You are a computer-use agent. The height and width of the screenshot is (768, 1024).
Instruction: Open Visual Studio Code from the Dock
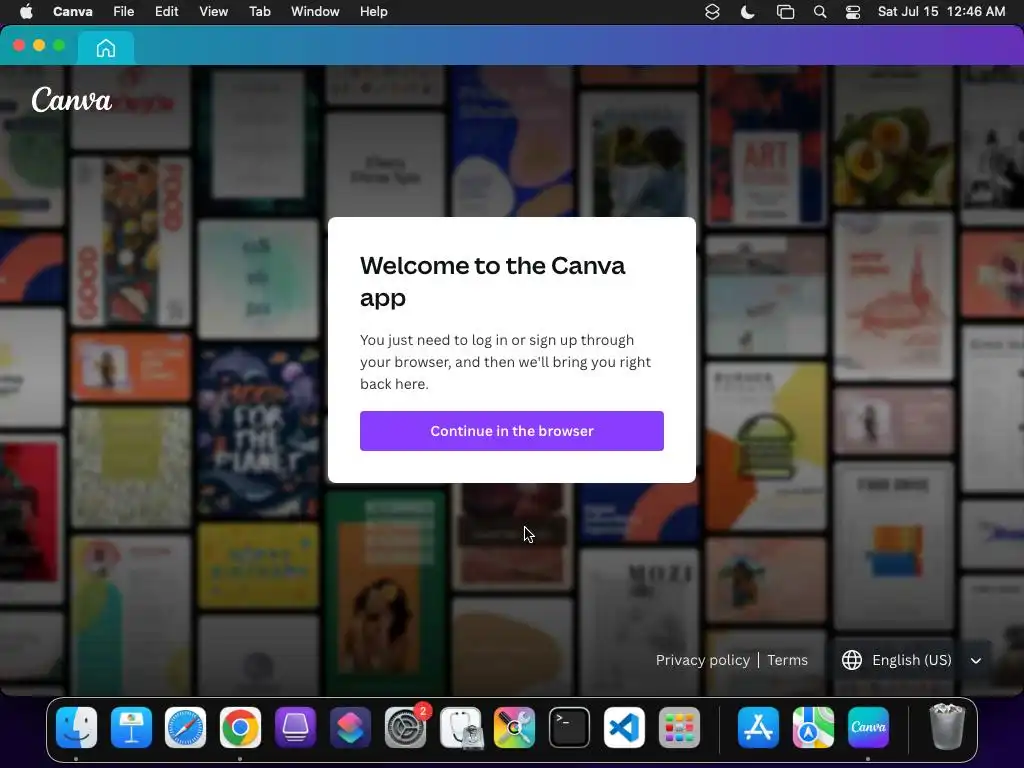[x=624, y=727]
